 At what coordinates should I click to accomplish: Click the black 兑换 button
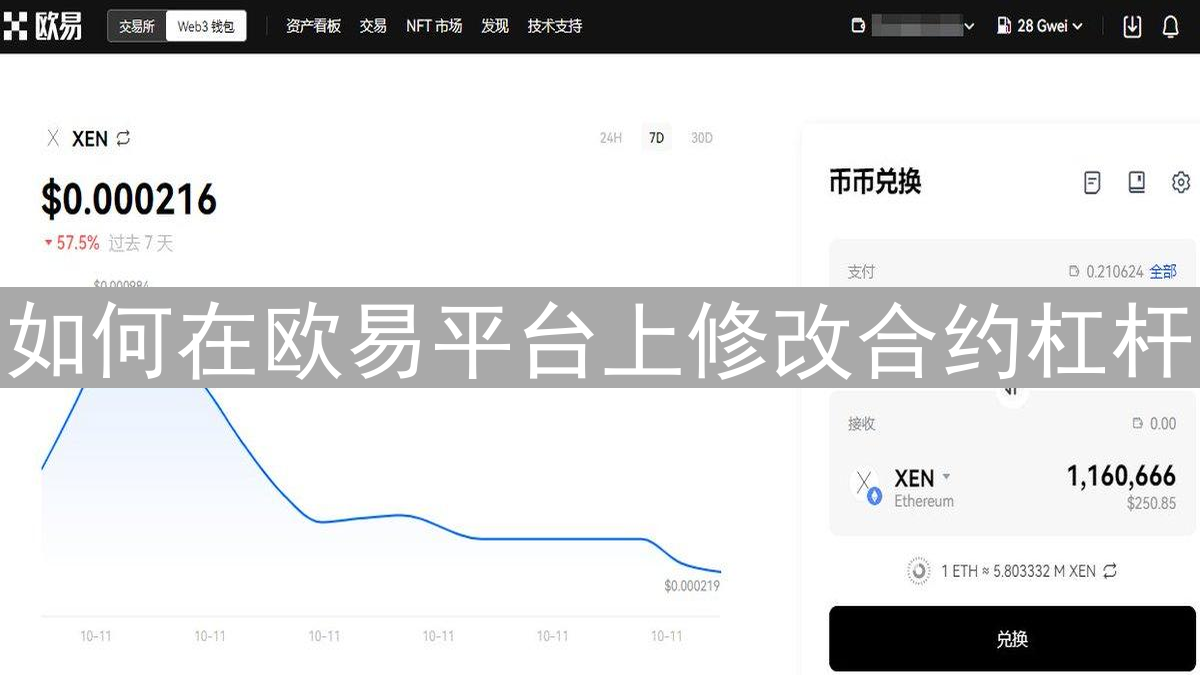pyautogui.click(x=1012, y=638)
